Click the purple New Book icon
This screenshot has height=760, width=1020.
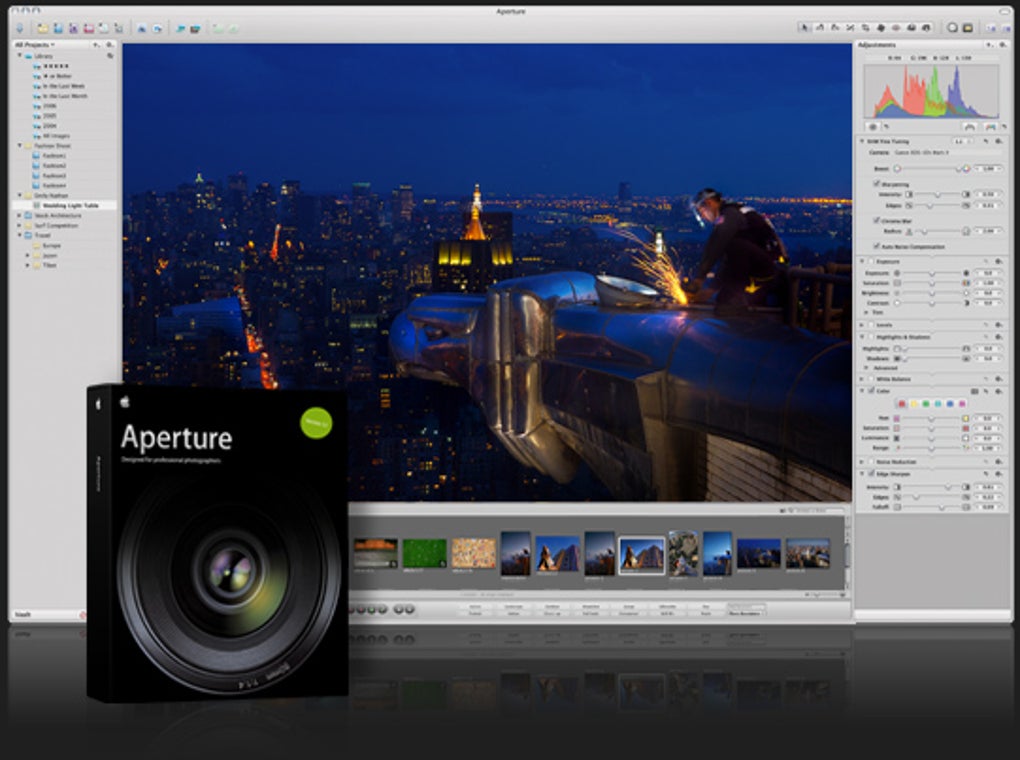coord(74,28)
